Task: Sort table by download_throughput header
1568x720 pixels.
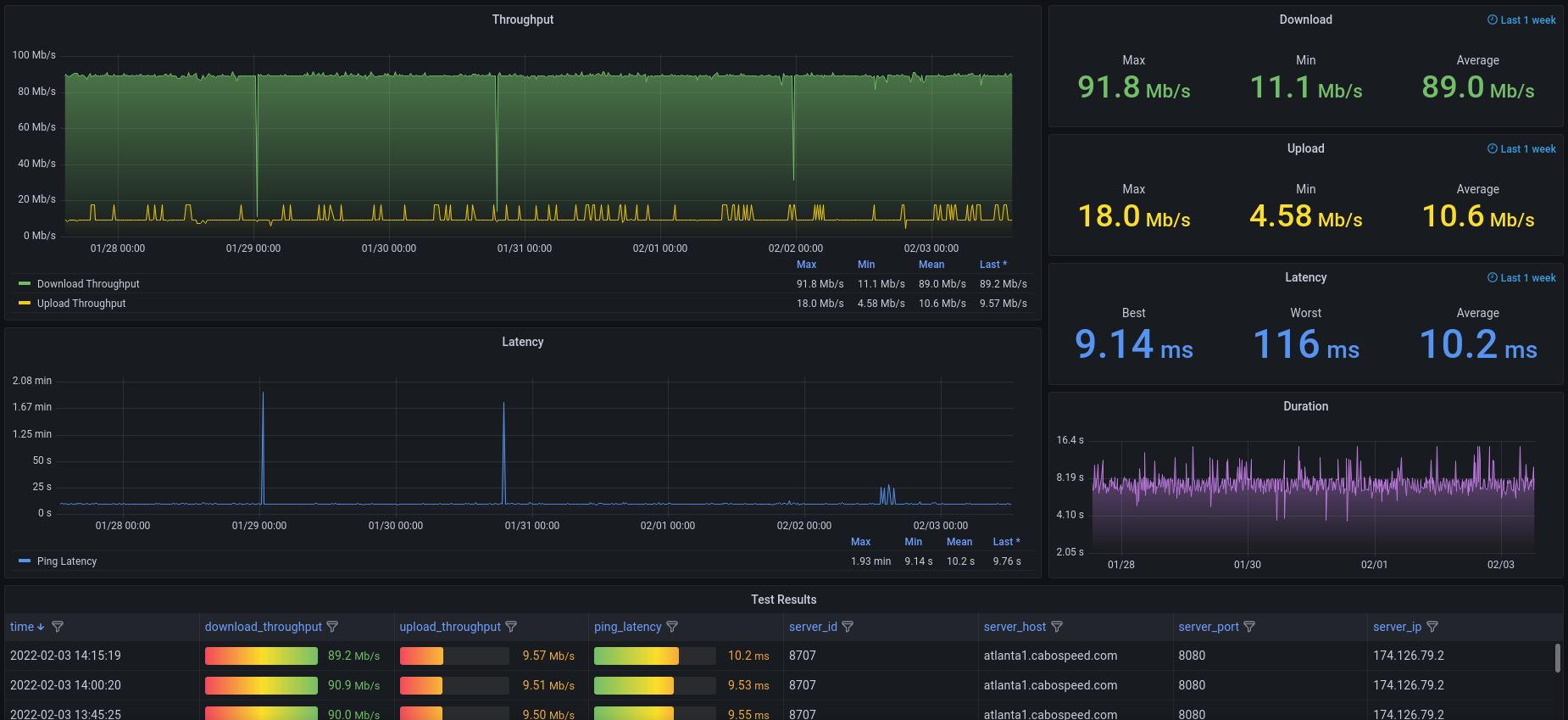Action: pos(264,627)
